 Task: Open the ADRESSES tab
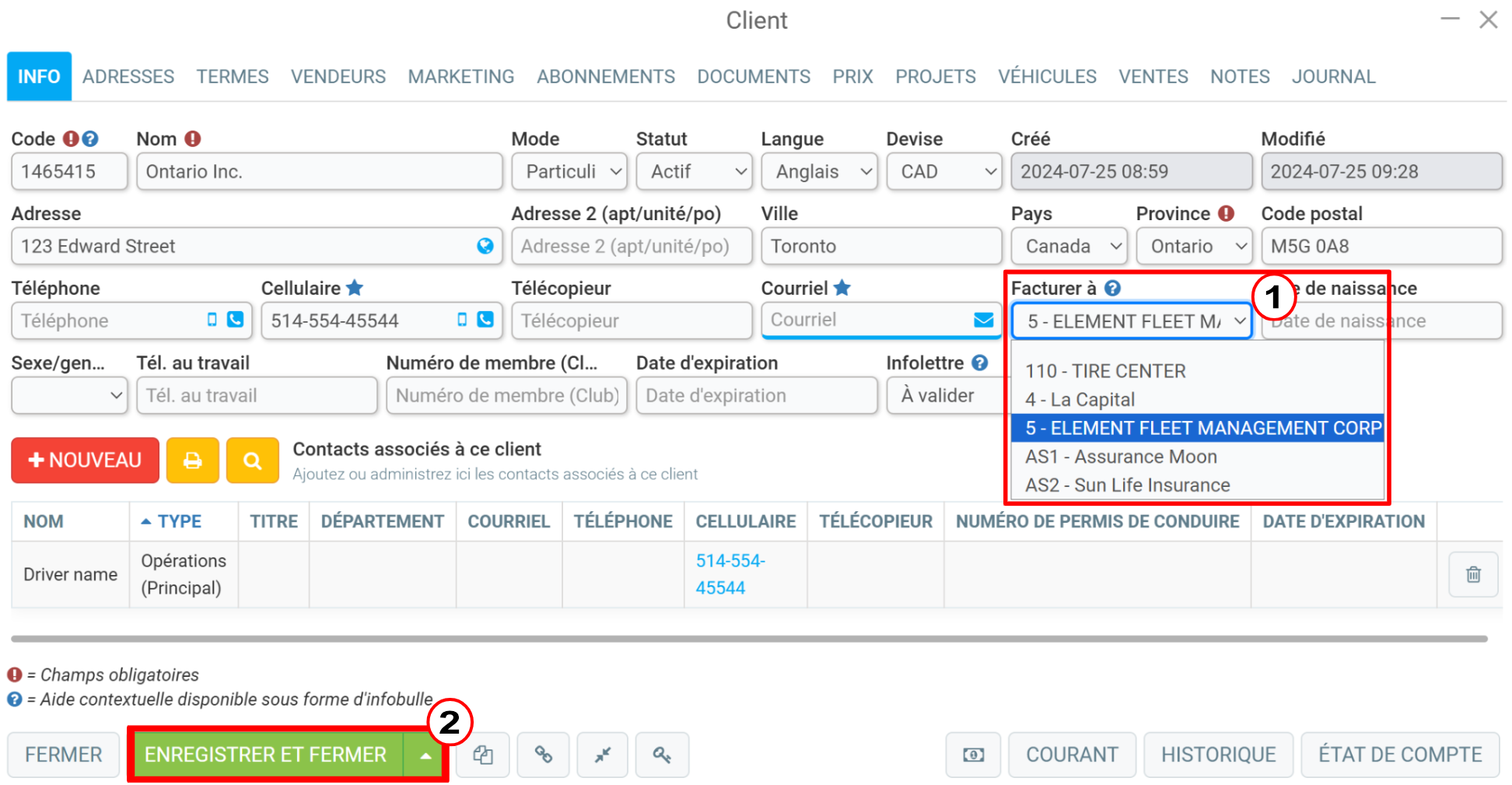[128, 76]
